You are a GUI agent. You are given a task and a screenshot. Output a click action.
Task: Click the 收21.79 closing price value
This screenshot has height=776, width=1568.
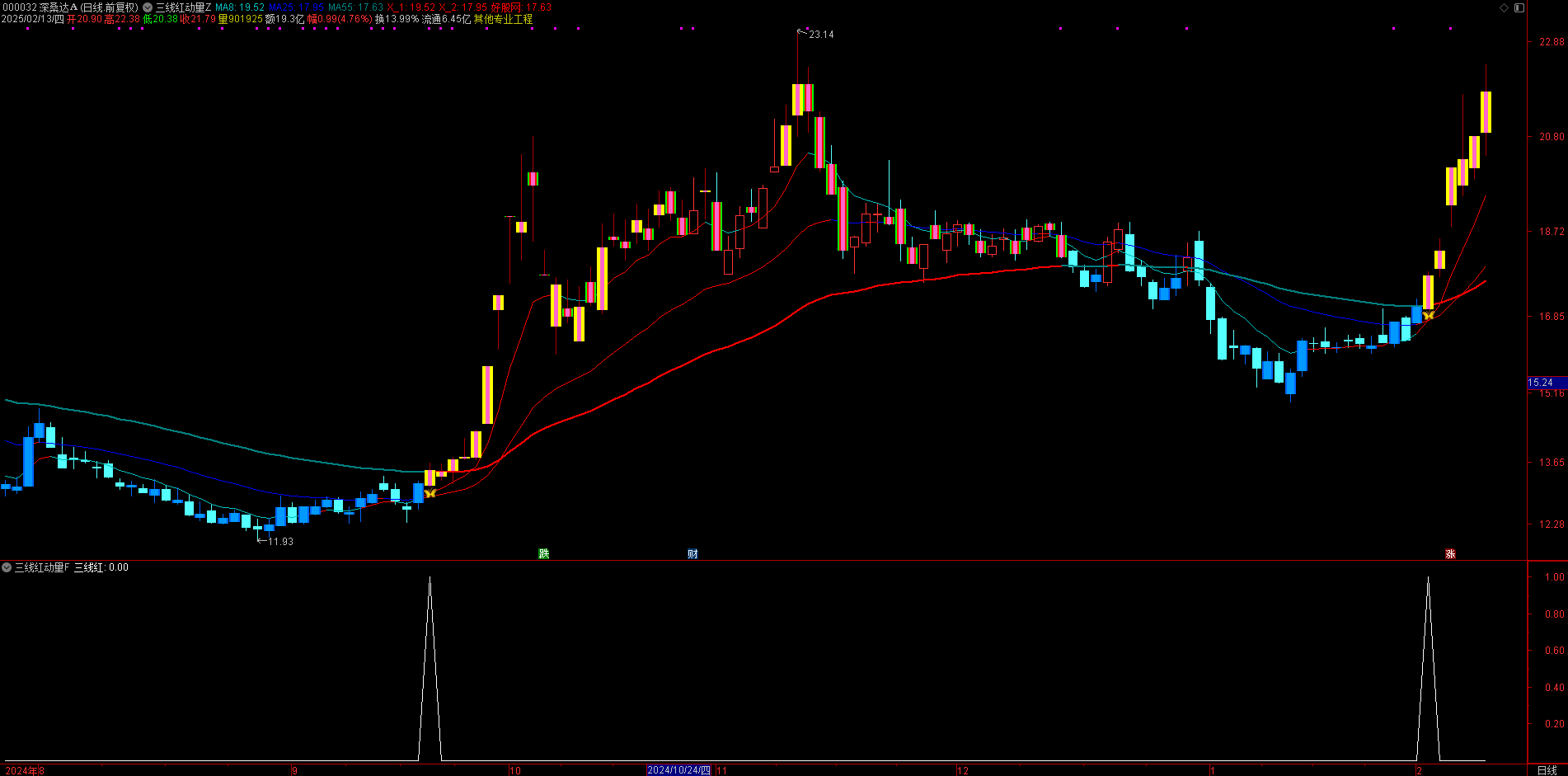(198, 19)
